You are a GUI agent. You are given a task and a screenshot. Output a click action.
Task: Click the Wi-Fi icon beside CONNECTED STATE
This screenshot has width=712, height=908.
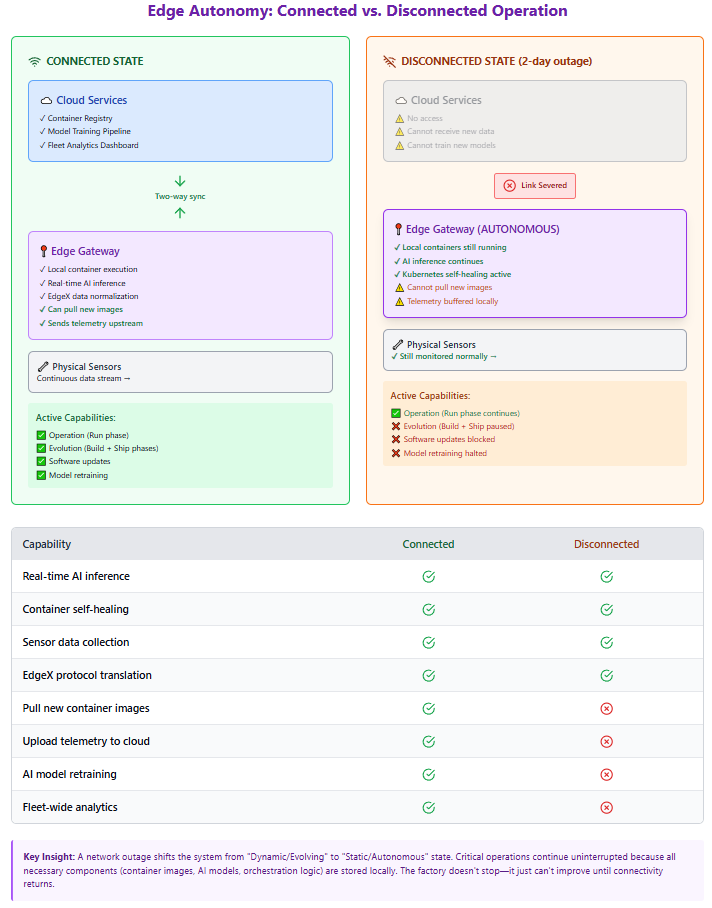pyautogui.click(x=35, y=62)
